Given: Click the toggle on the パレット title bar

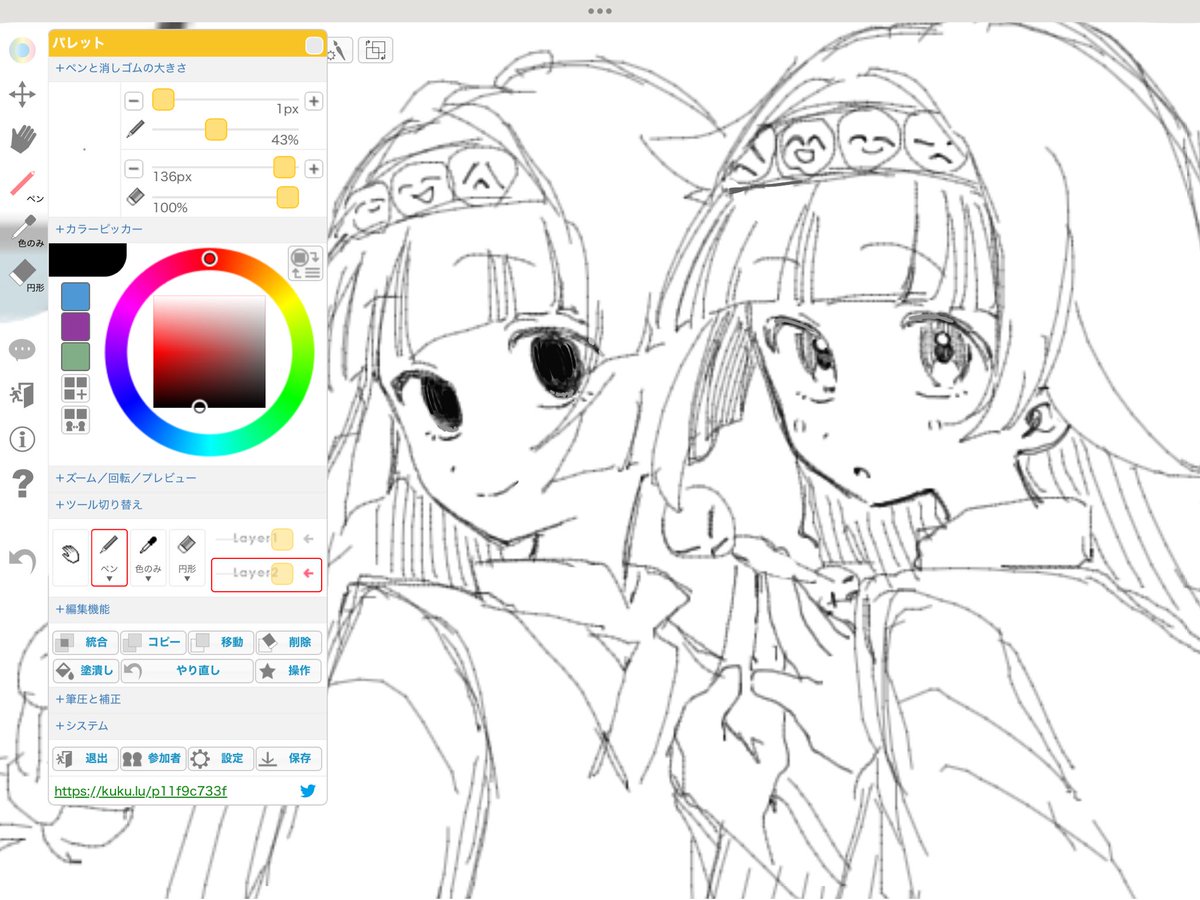Looking at the screenshot, I should coord(314,45).
